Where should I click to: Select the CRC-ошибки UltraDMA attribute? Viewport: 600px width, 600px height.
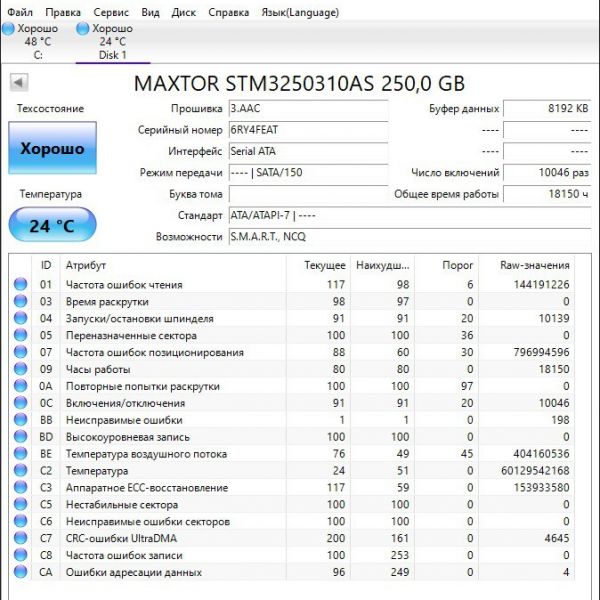(x=121, y=538)
